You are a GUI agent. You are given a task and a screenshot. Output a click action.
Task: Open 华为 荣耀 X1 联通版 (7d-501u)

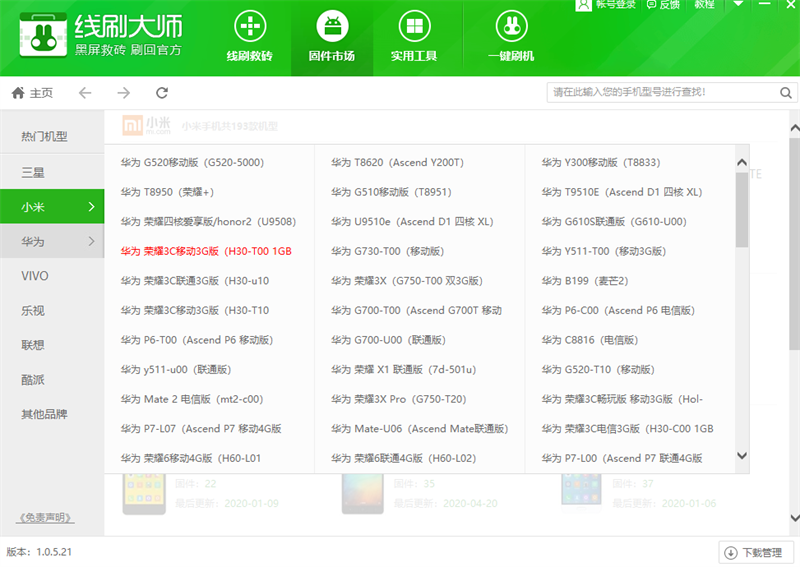coord(404,370)
